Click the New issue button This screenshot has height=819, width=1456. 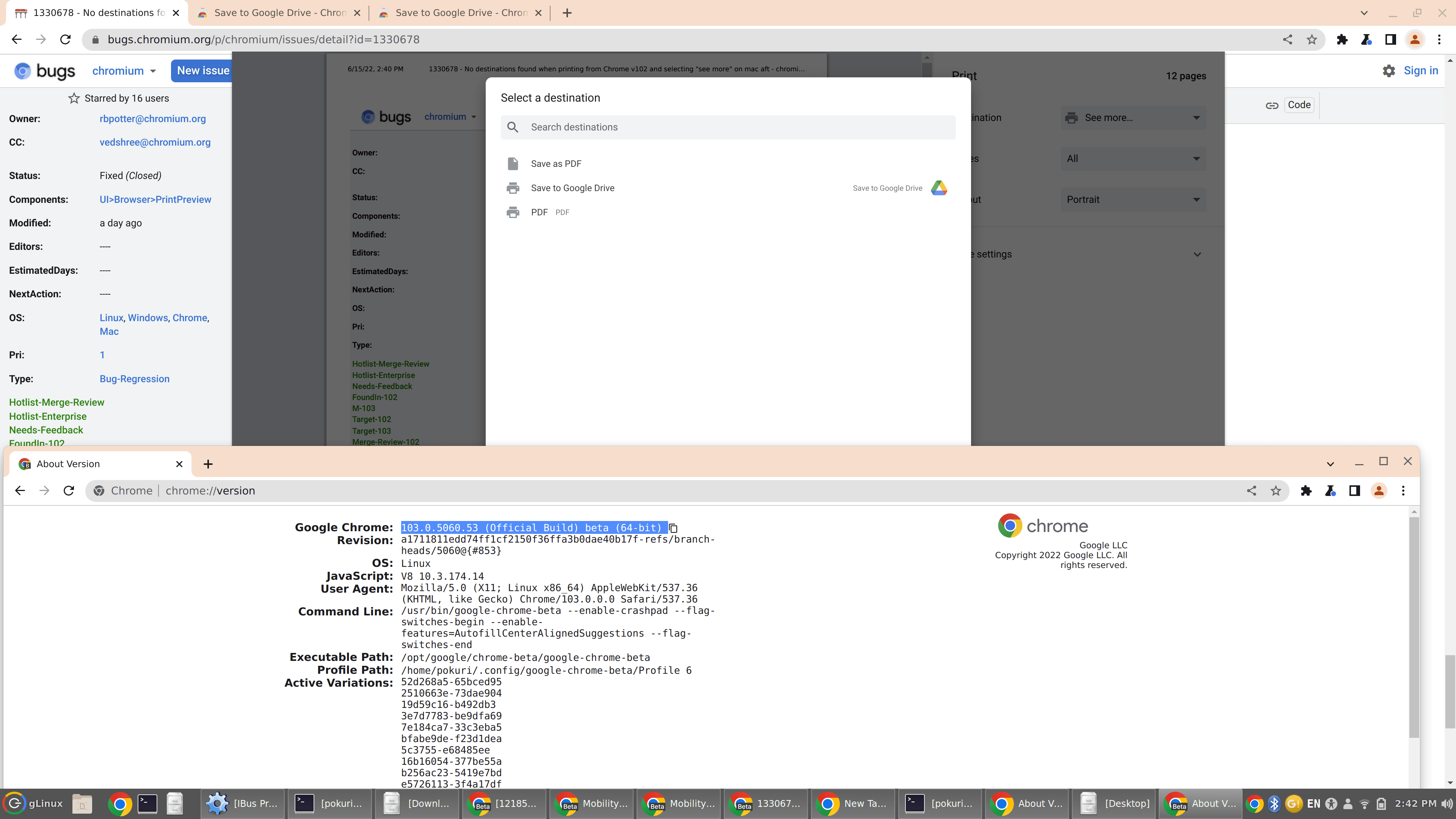tap(202, 71)
